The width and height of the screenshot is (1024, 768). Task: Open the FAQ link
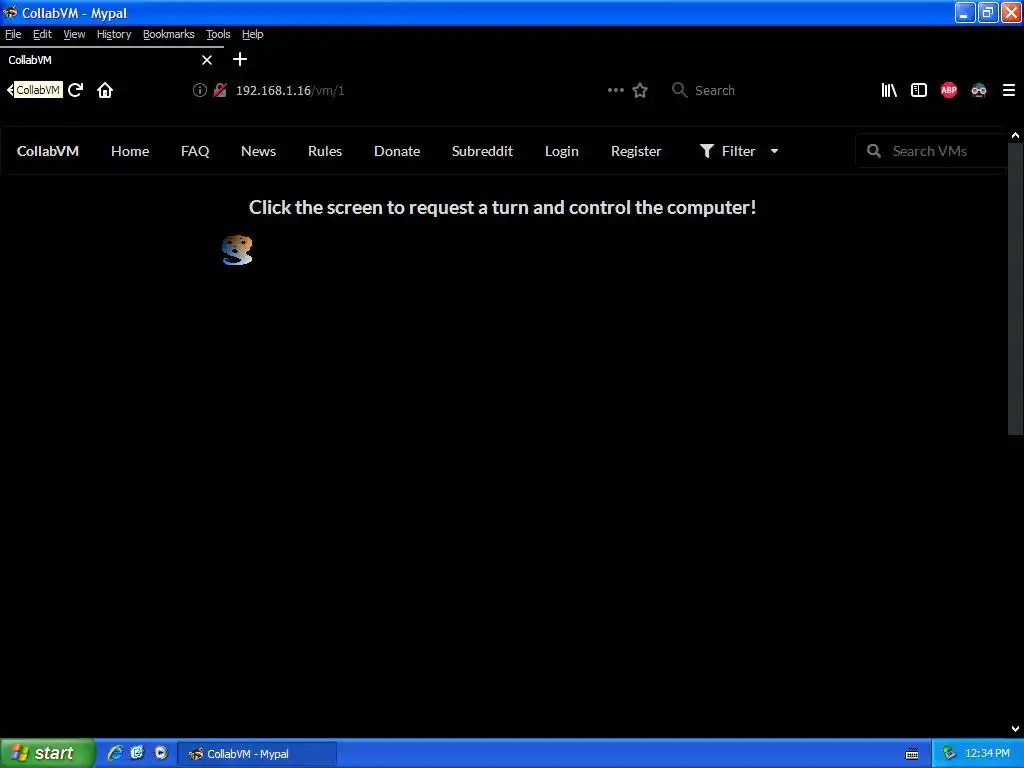click(x=195, y=151)
